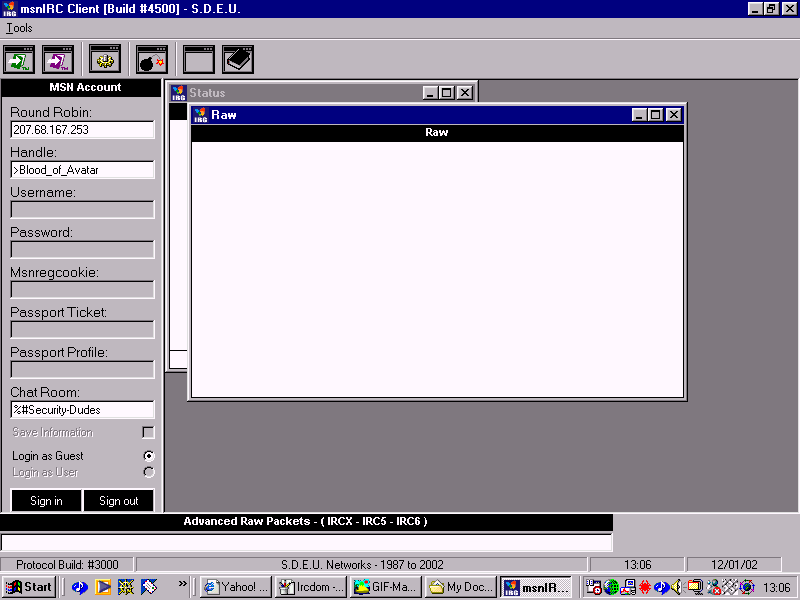Switch to the GIF-Ma... taskbar window
Screen dimensions: 800x600
(386, 587)
